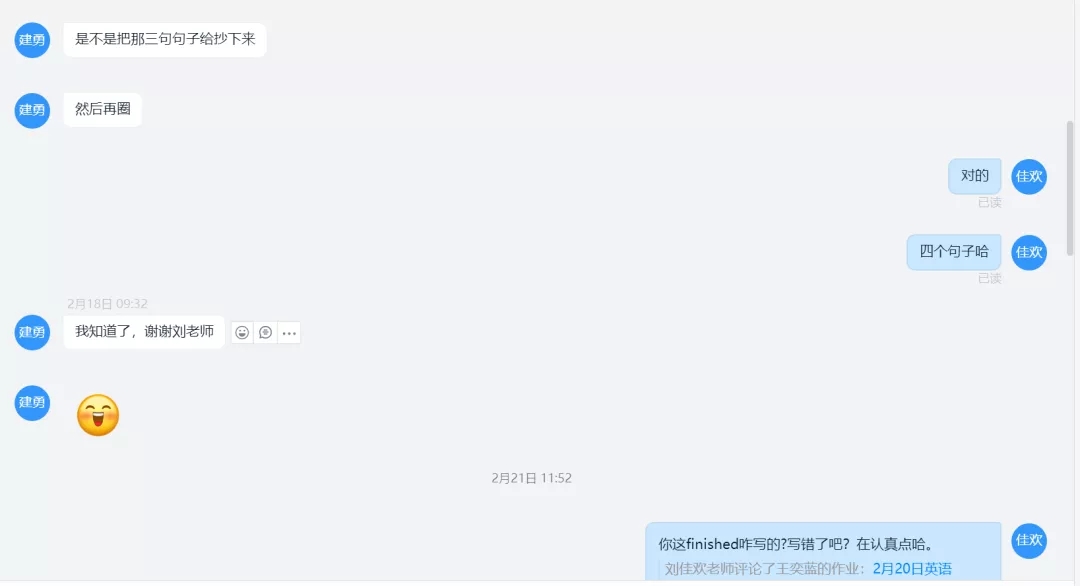Image resolution: width=1080 pixels, height=586 pixels.
Task: Click 你这finished咋写的 message bubble
Action: pos(823,552)
